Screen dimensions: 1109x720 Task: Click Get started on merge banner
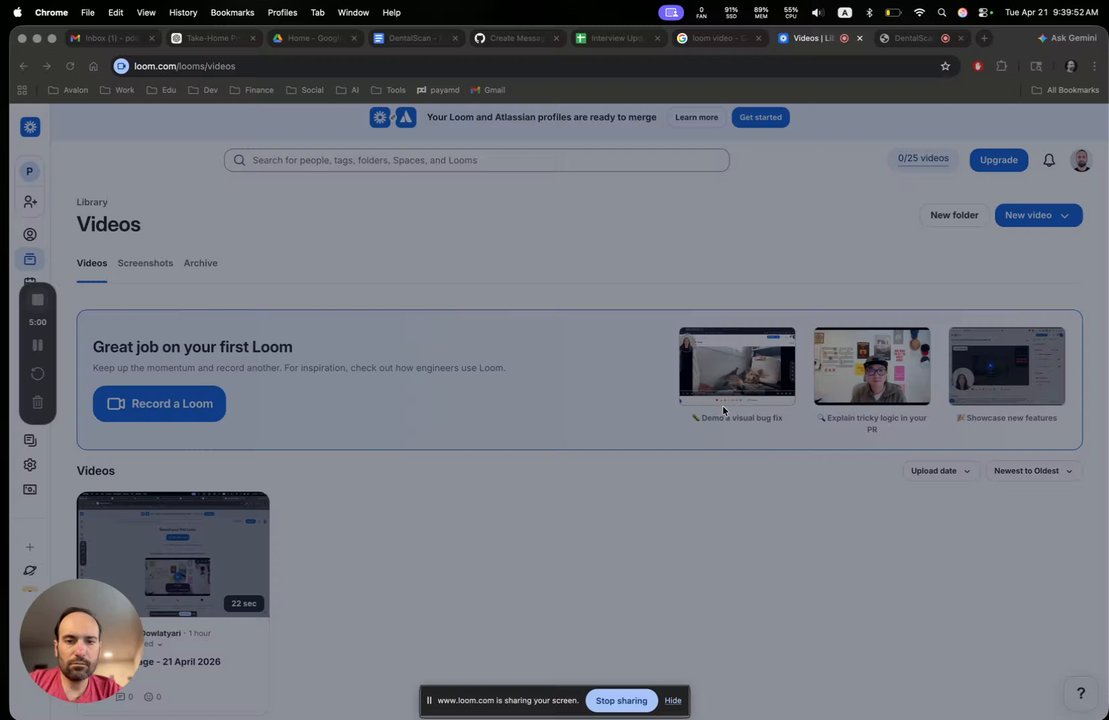(x=760, y=117)
